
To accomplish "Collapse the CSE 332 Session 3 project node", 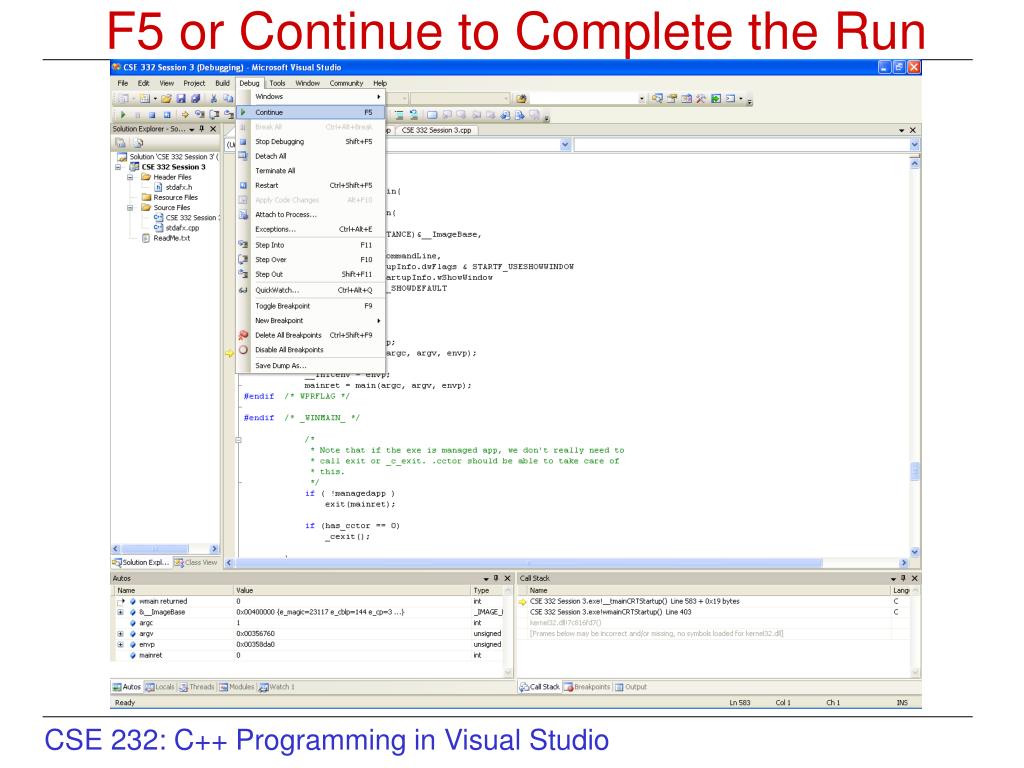I will (118, 167).
